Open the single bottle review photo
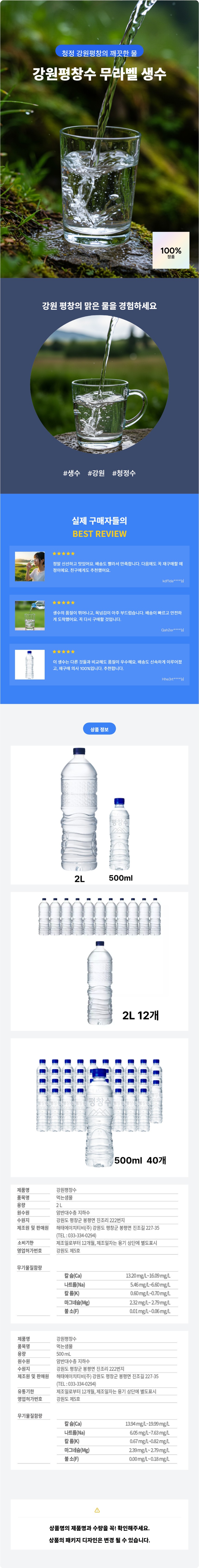 point(30,664)
